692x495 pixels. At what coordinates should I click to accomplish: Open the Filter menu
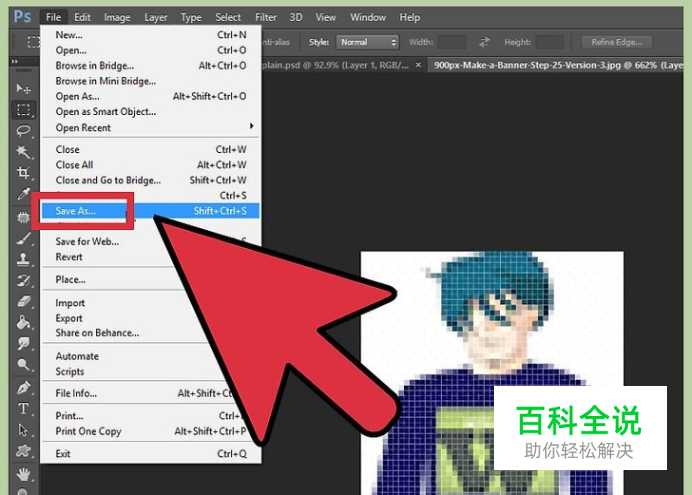(266, 17)
